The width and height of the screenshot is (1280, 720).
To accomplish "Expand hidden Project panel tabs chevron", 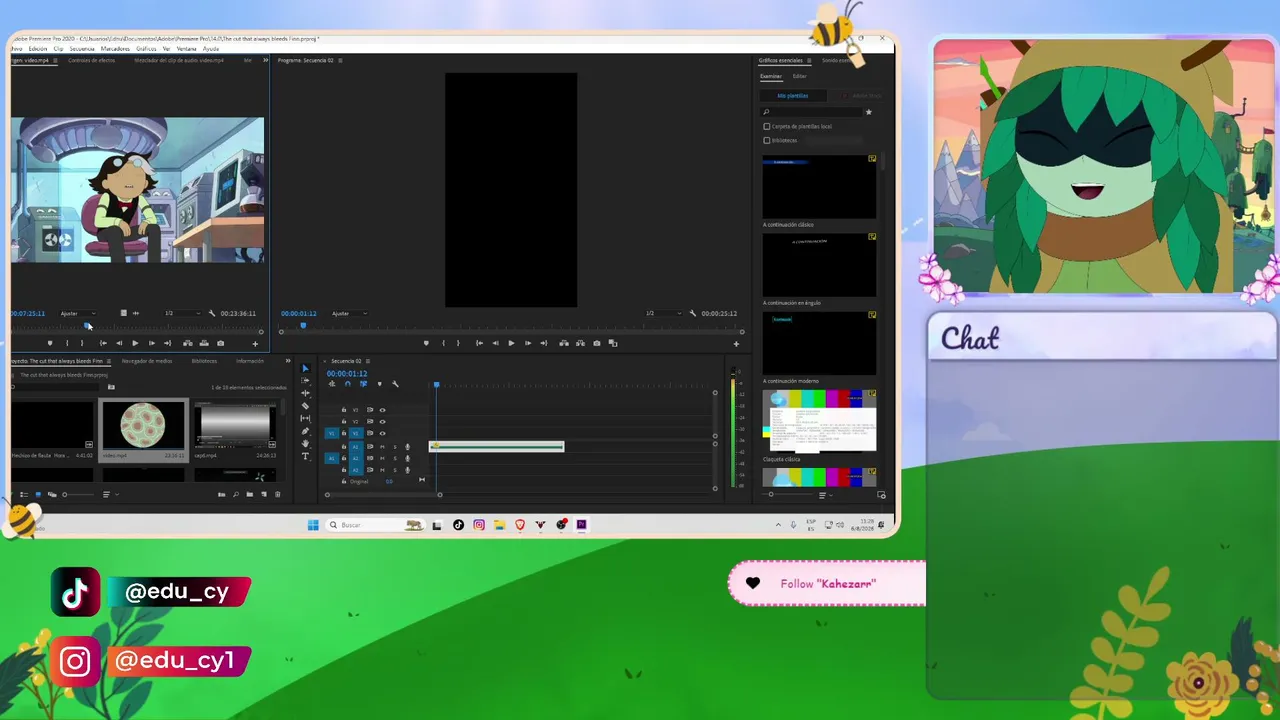I will [x=288, y=361].
